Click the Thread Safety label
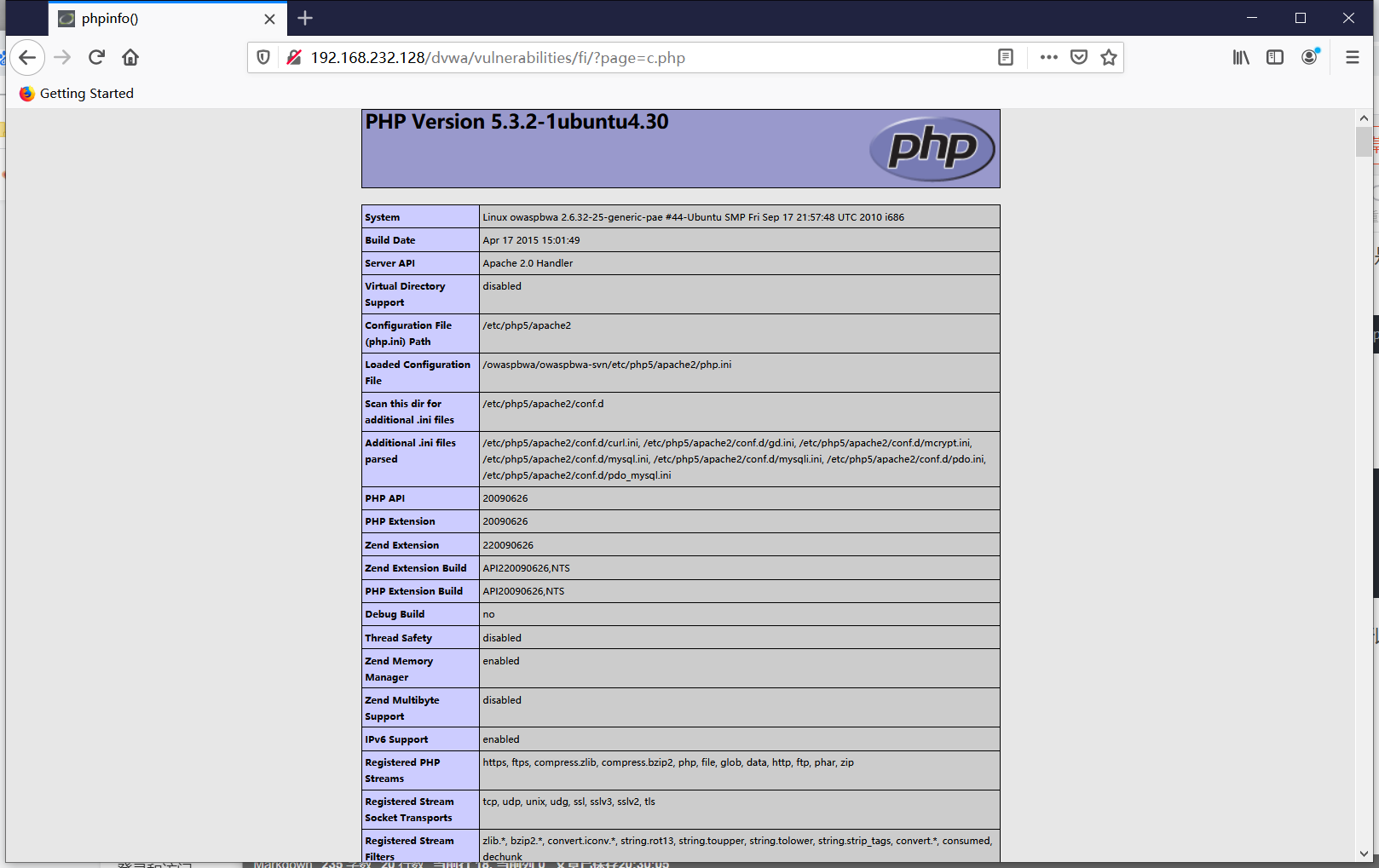This screenshot has height=868, width=1379. [x=398, y=638]
